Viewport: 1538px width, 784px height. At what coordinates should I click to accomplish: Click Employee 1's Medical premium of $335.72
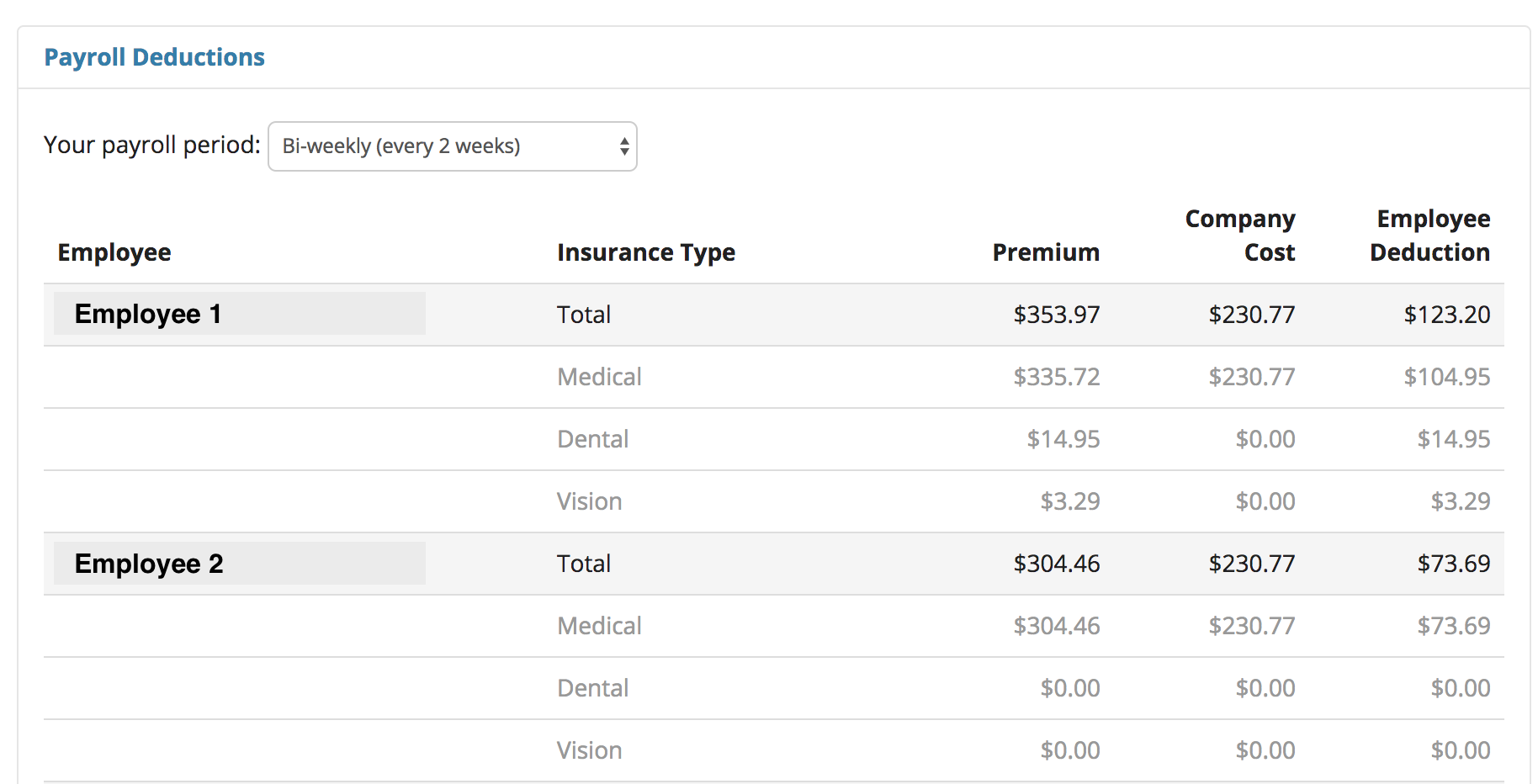click(1057, 376)
